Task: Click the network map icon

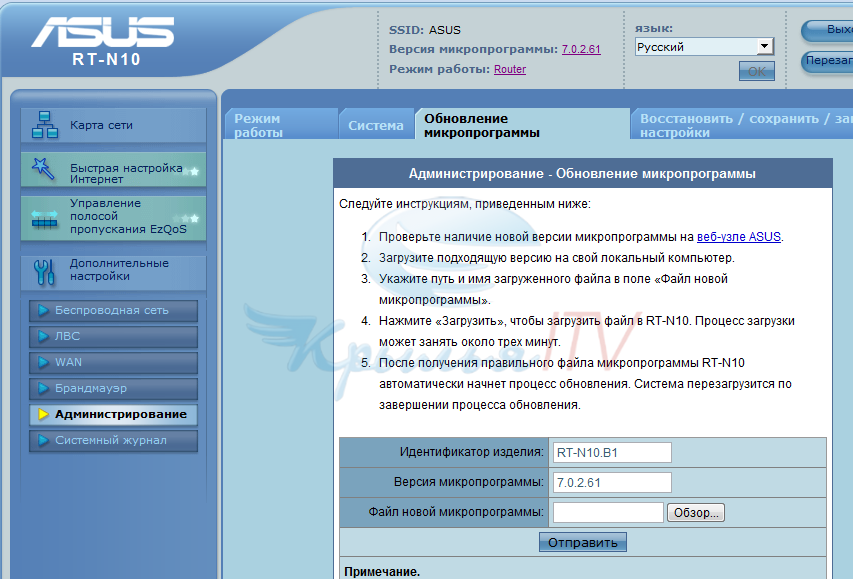Action: point(45,125)
